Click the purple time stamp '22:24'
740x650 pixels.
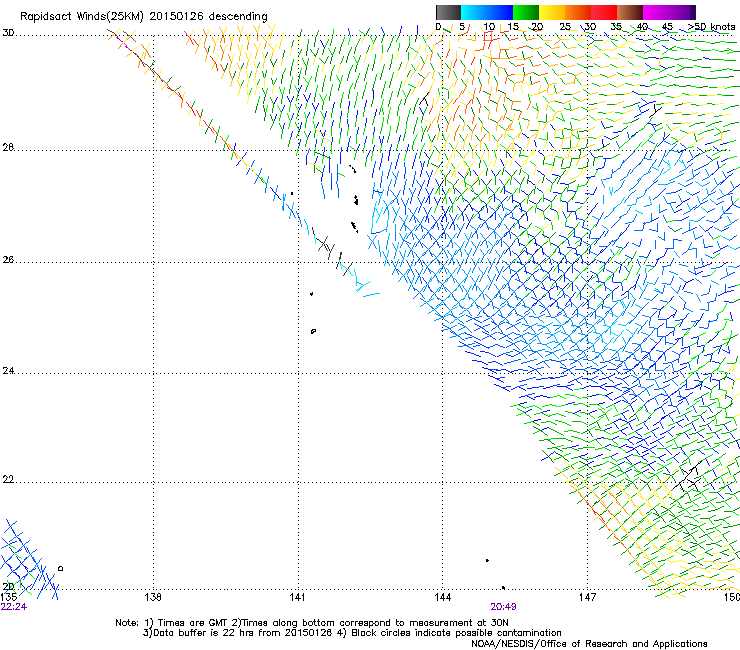(x=14, y=607)
